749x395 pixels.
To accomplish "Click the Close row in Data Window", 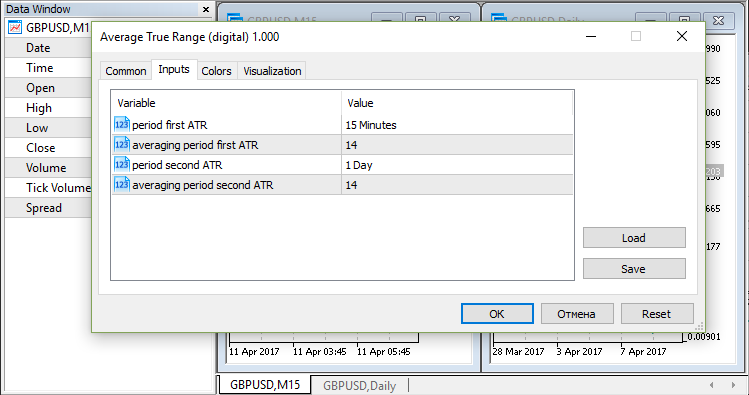I will coord(48,148).
